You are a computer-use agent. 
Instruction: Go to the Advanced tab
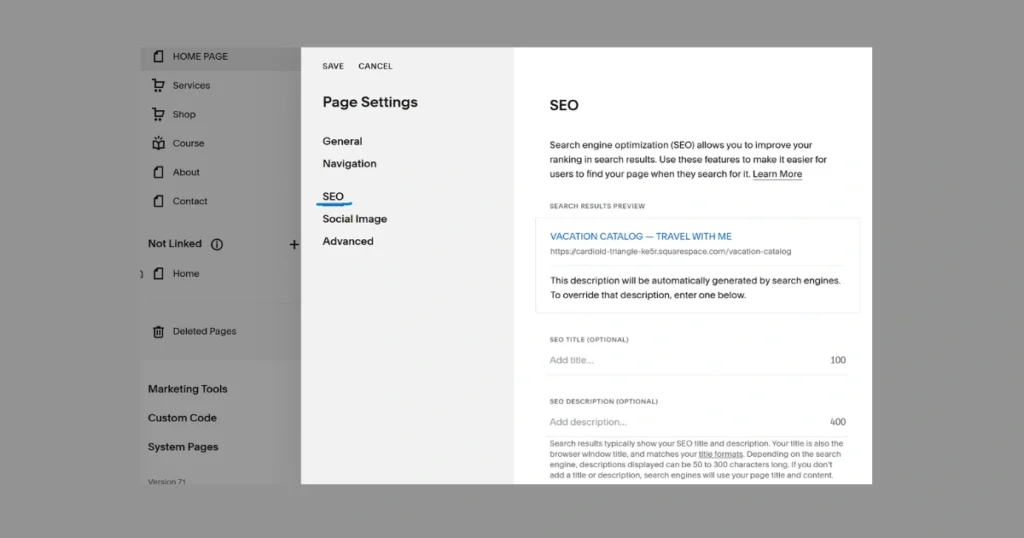pyautogui.click(x=347, y=242)
